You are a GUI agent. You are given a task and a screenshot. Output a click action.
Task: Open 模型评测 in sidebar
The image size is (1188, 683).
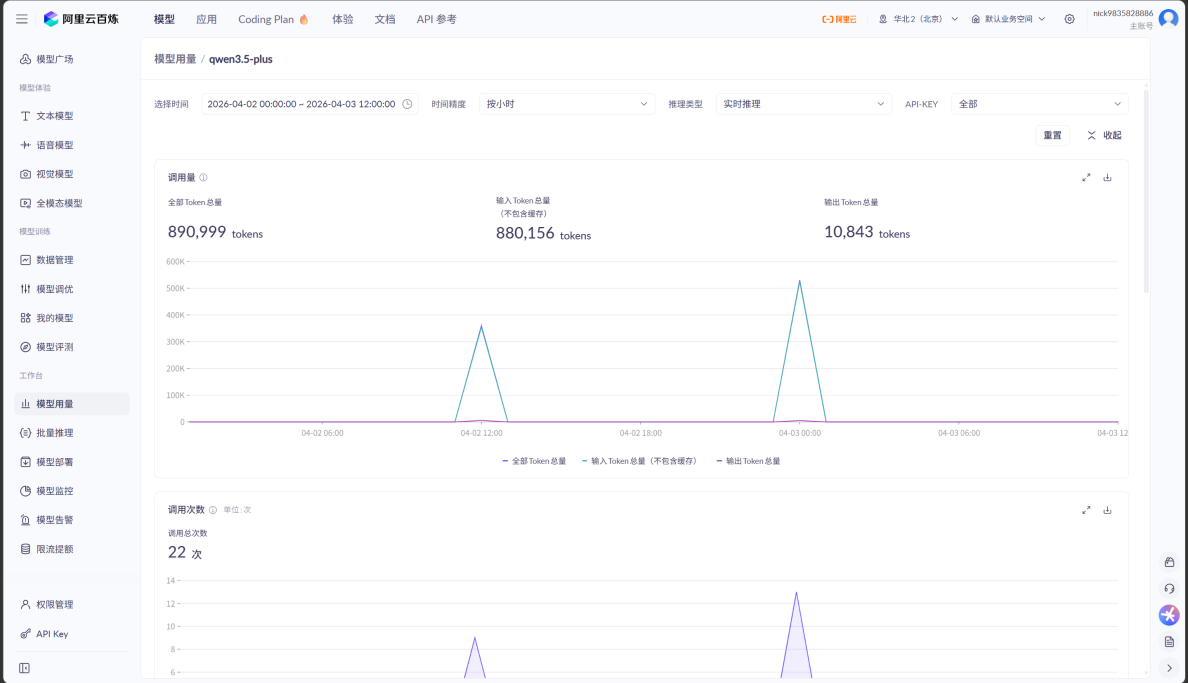[72, 346]
